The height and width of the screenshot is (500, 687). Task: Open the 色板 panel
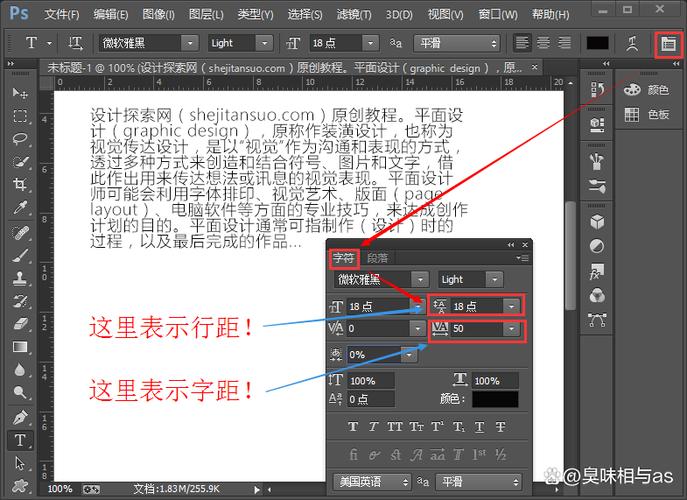click(x=647, y=115)
